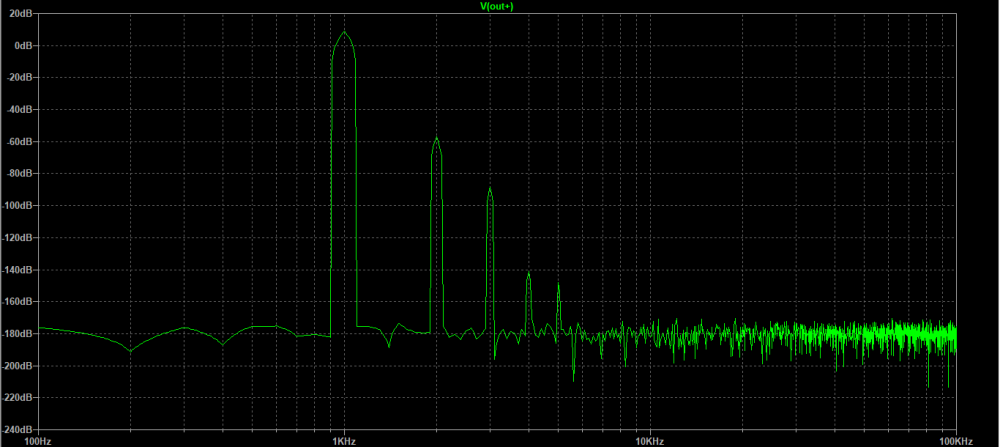Click the -40dB axis label
The height and width of the screenshot is (447, 1000).
[20, 110]
